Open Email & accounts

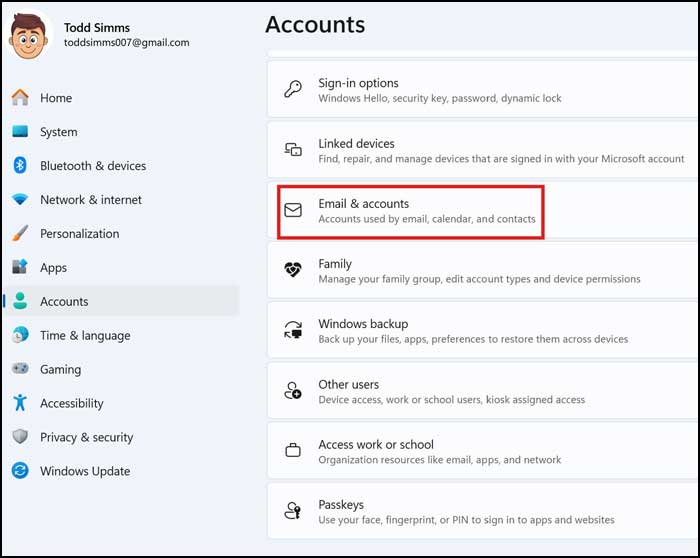point(483,210)
